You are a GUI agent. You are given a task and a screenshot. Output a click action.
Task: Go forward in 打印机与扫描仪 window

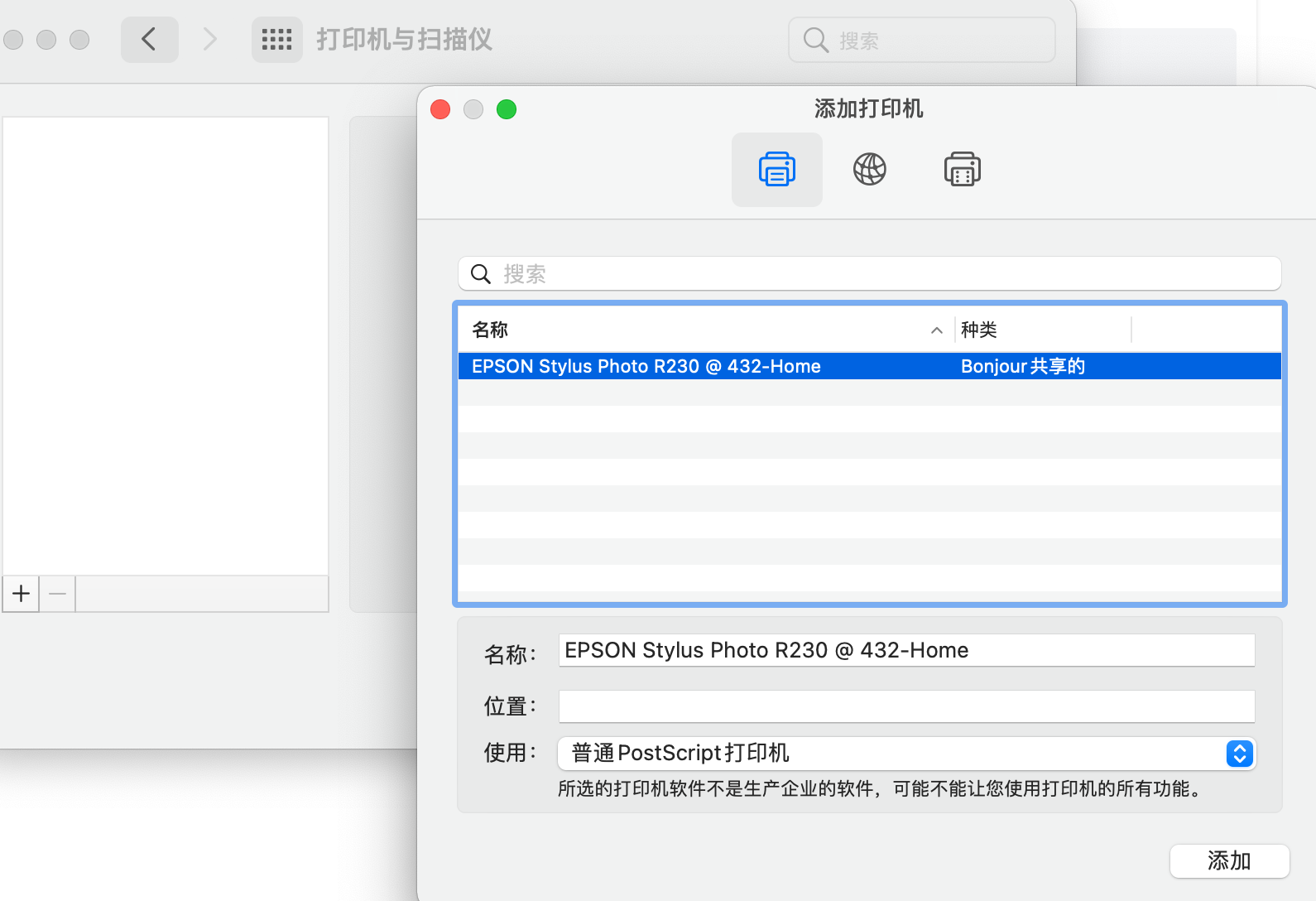[210, 39]
